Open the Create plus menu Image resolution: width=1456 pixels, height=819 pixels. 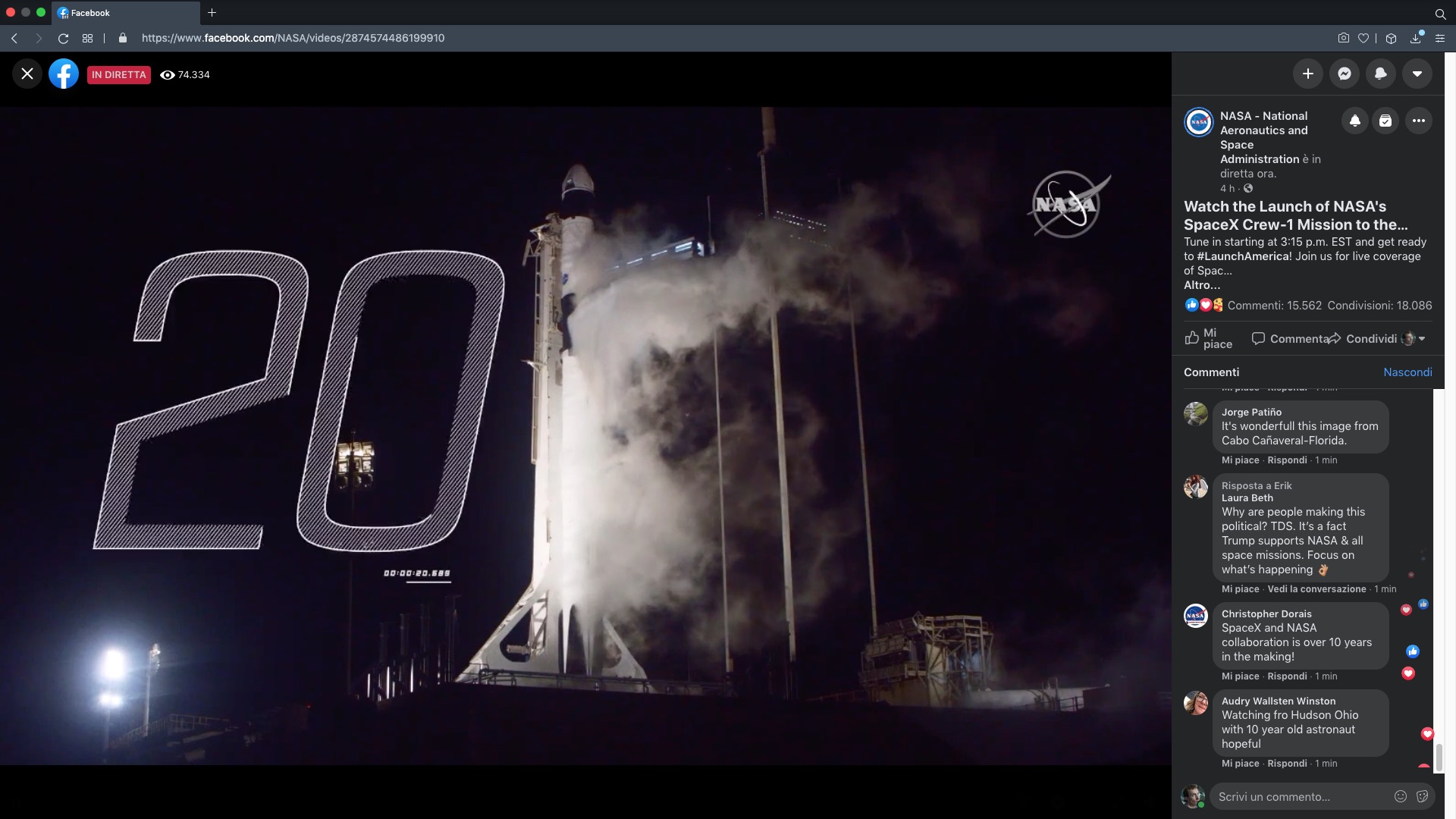tap(1307, 74)
